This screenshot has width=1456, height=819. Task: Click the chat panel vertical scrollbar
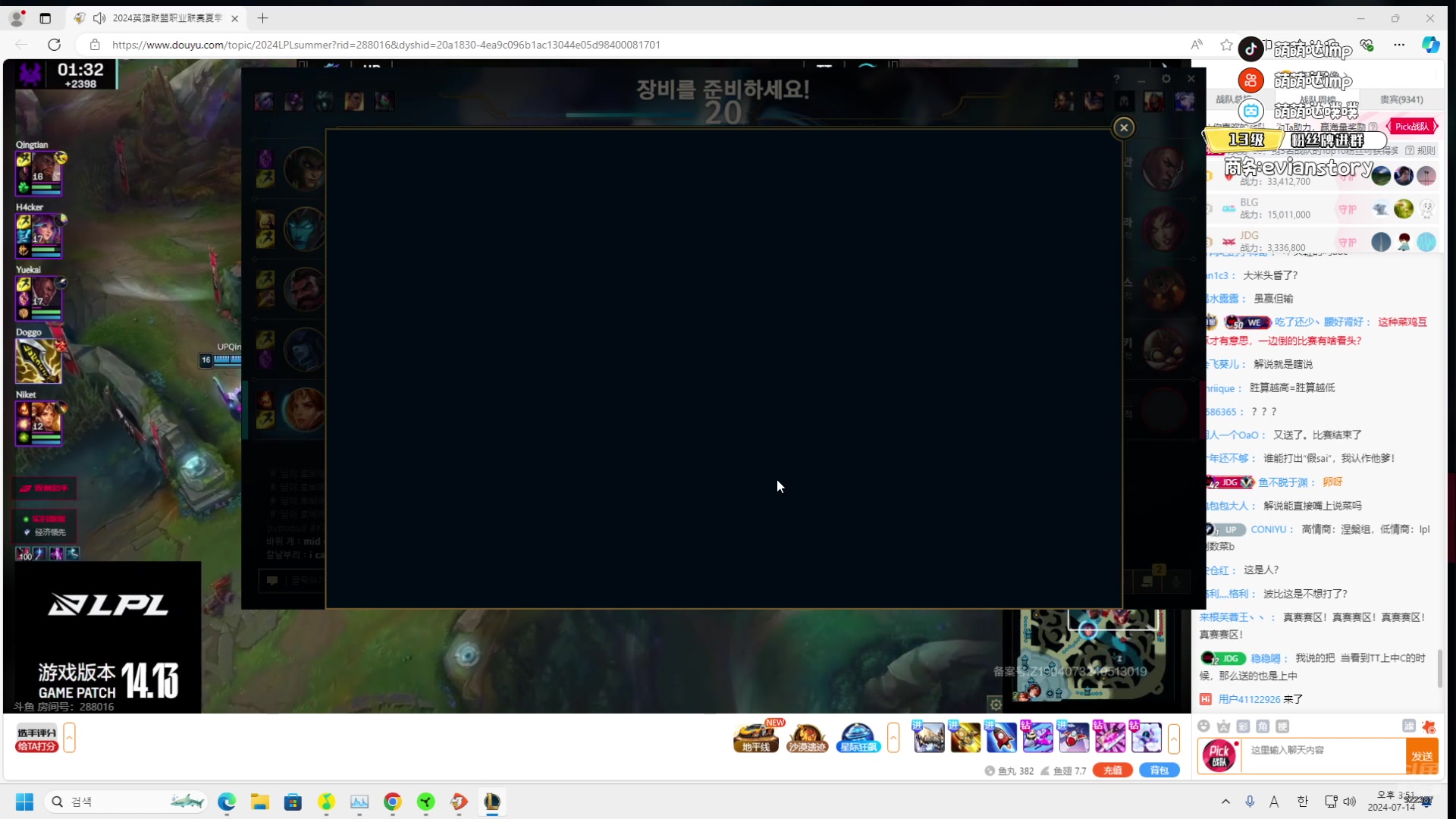1440,667
